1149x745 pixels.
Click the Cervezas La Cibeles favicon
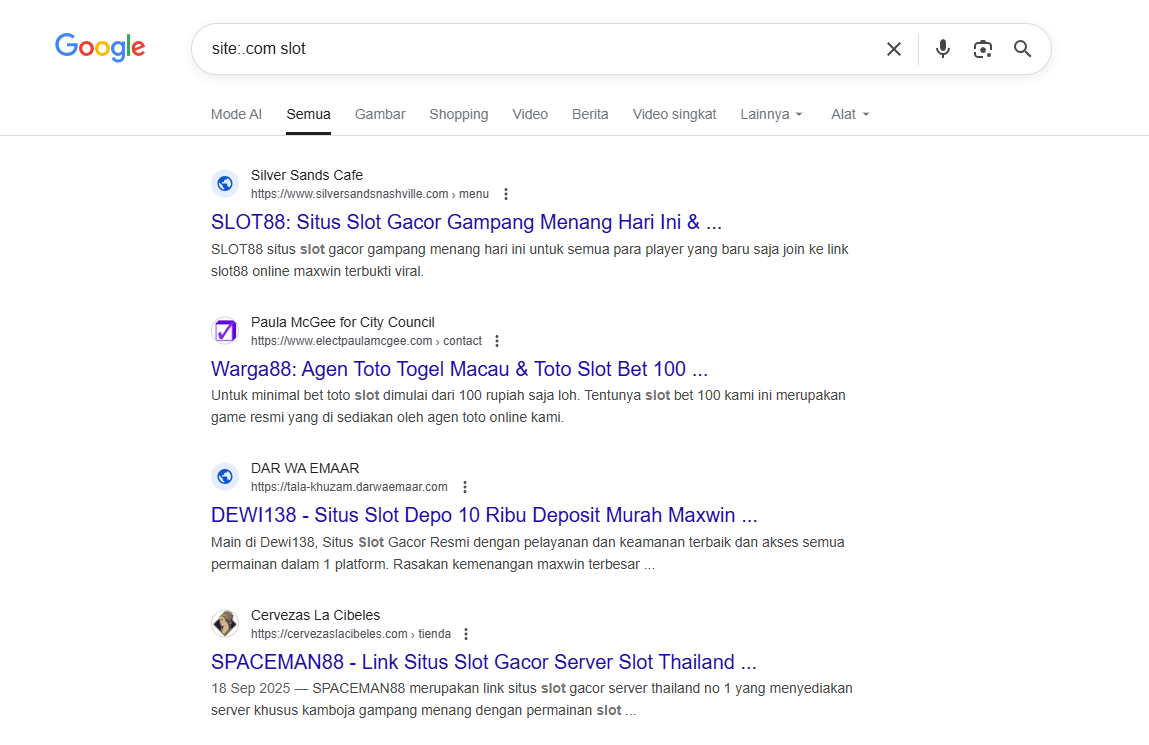coord(225,624)
